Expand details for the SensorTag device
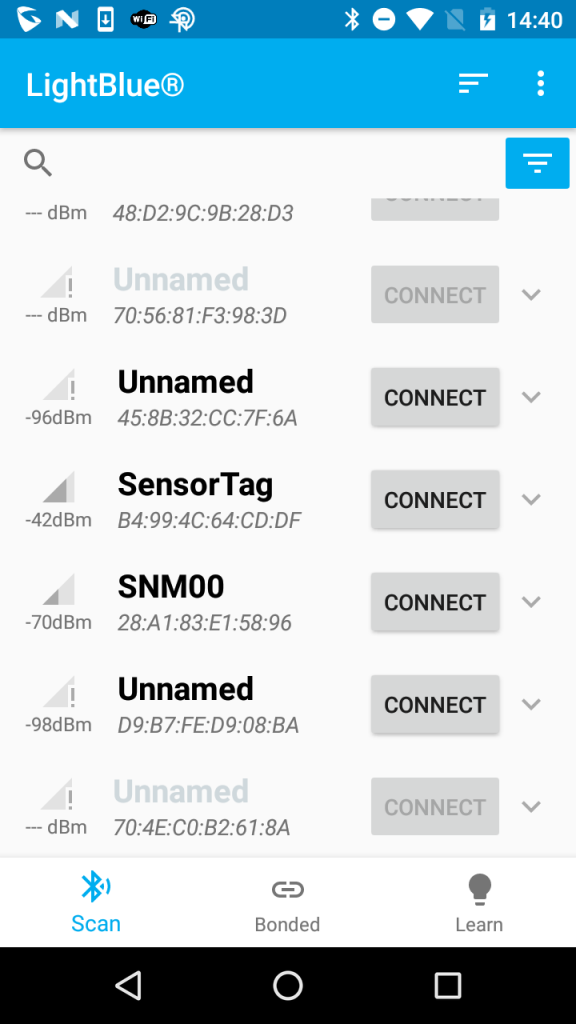 click(531, 499)
